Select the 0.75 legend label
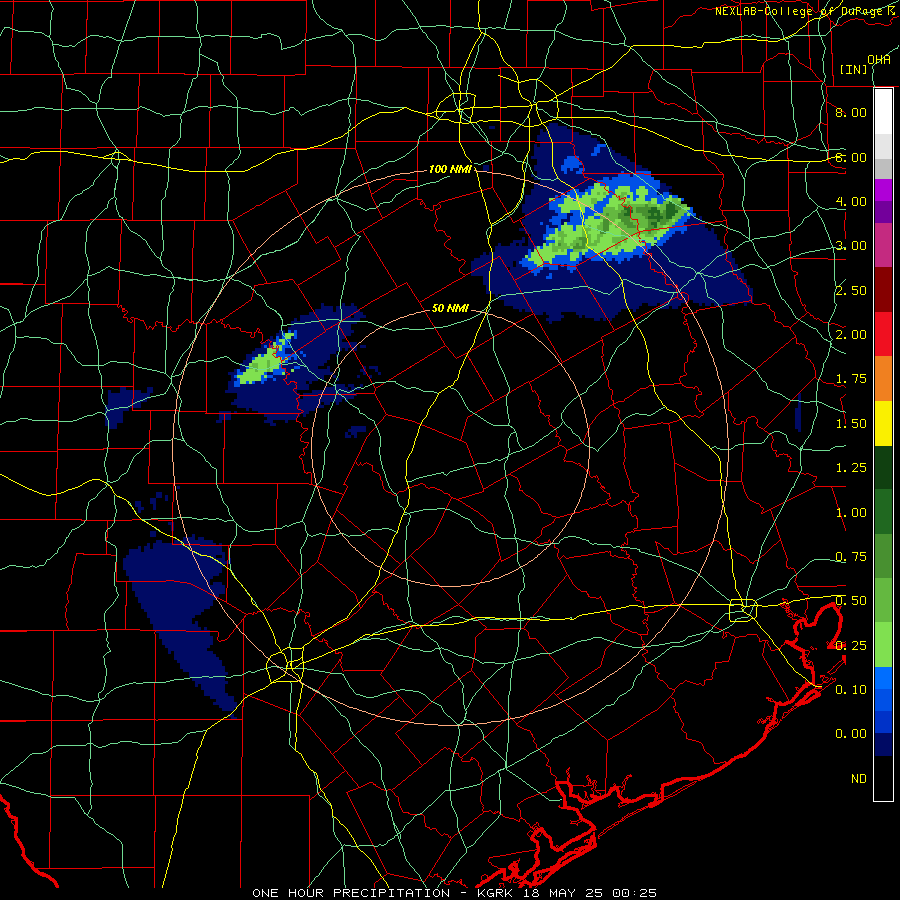This screenshot has height=900, width=900. coord(851,557)
